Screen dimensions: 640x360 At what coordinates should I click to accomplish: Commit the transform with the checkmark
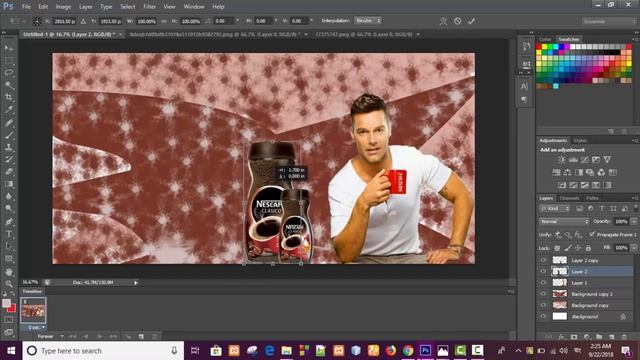471,21
